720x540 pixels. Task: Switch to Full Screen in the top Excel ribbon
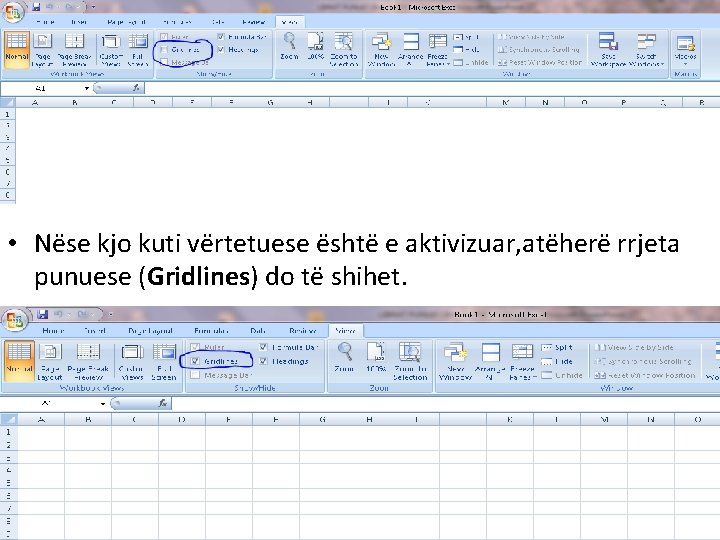[138, 50]
